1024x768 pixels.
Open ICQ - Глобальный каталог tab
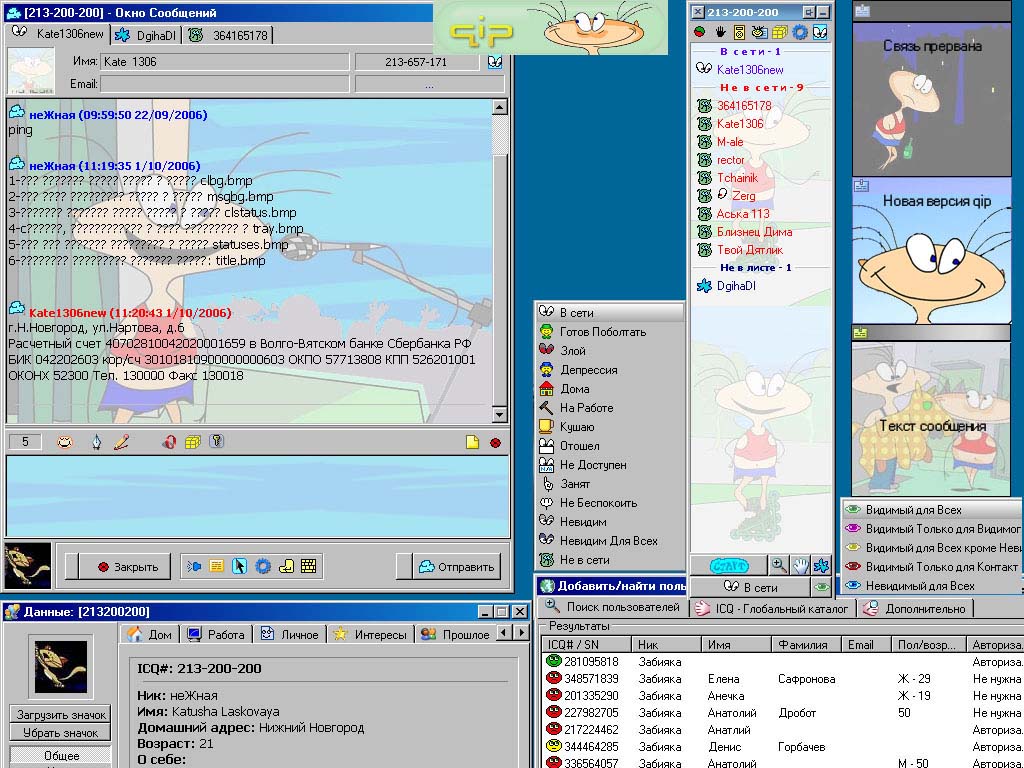[774, 609]
